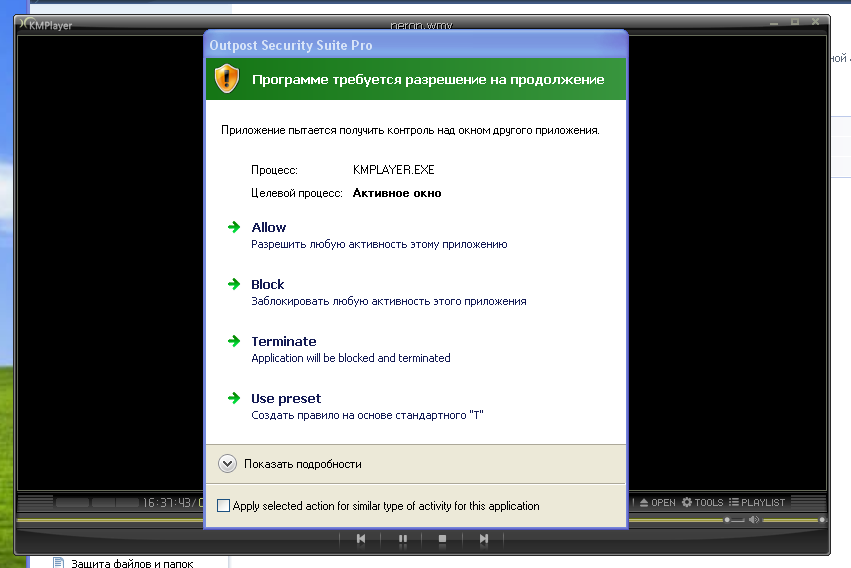Click the KMPLAYER.EXE process name
The height and width of the screenshot is (568, 851).
[393, 170]
